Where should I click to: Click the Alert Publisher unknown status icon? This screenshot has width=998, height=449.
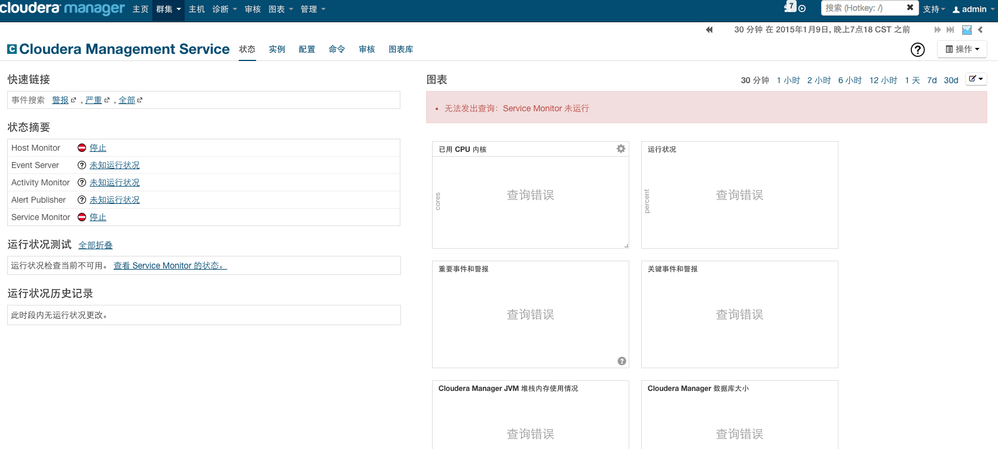81,200
